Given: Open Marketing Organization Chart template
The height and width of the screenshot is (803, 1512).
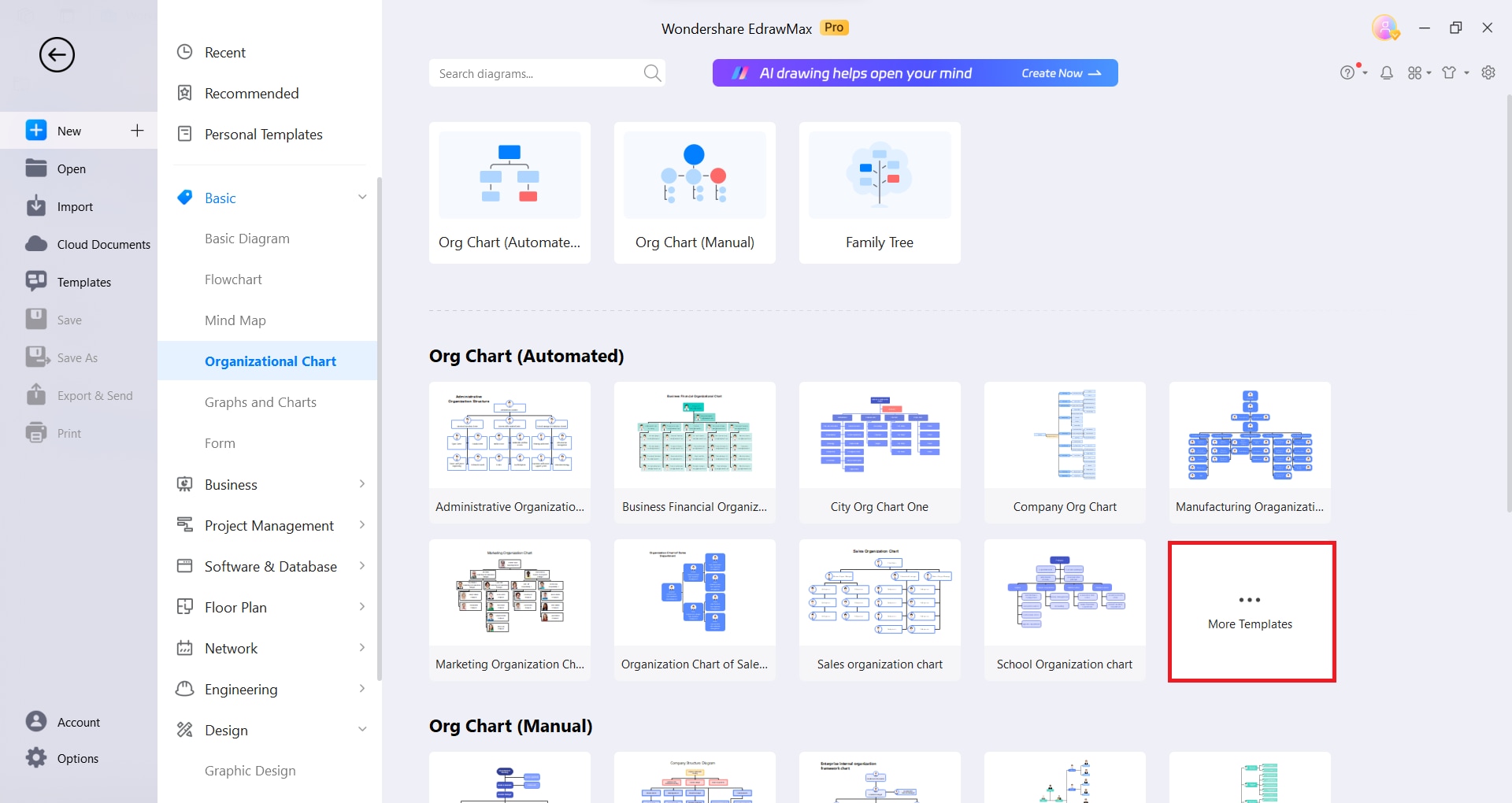Looking at the screenshot, I should click(x=510, y=610).
